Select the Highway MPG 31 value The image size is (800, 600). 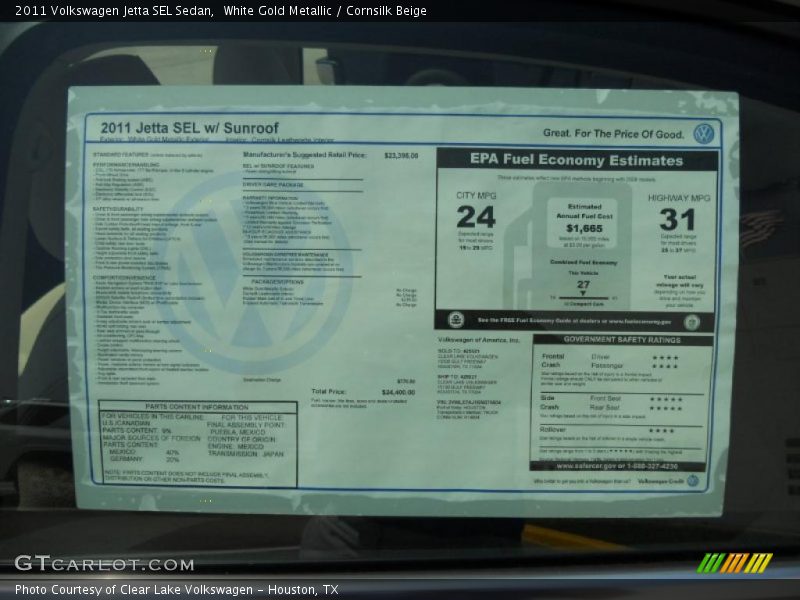(x=677, y=219)
